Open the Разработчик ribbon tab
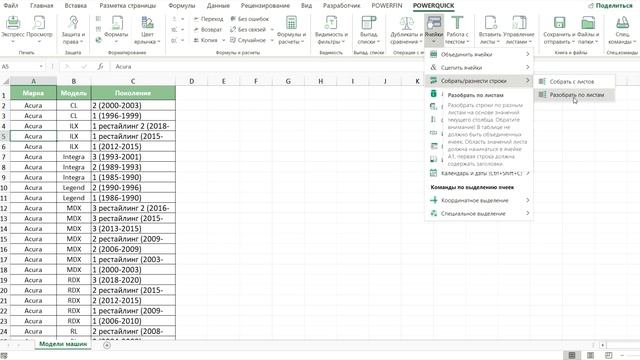The height and width of the screenshot is (360, 640). (342, 6)
